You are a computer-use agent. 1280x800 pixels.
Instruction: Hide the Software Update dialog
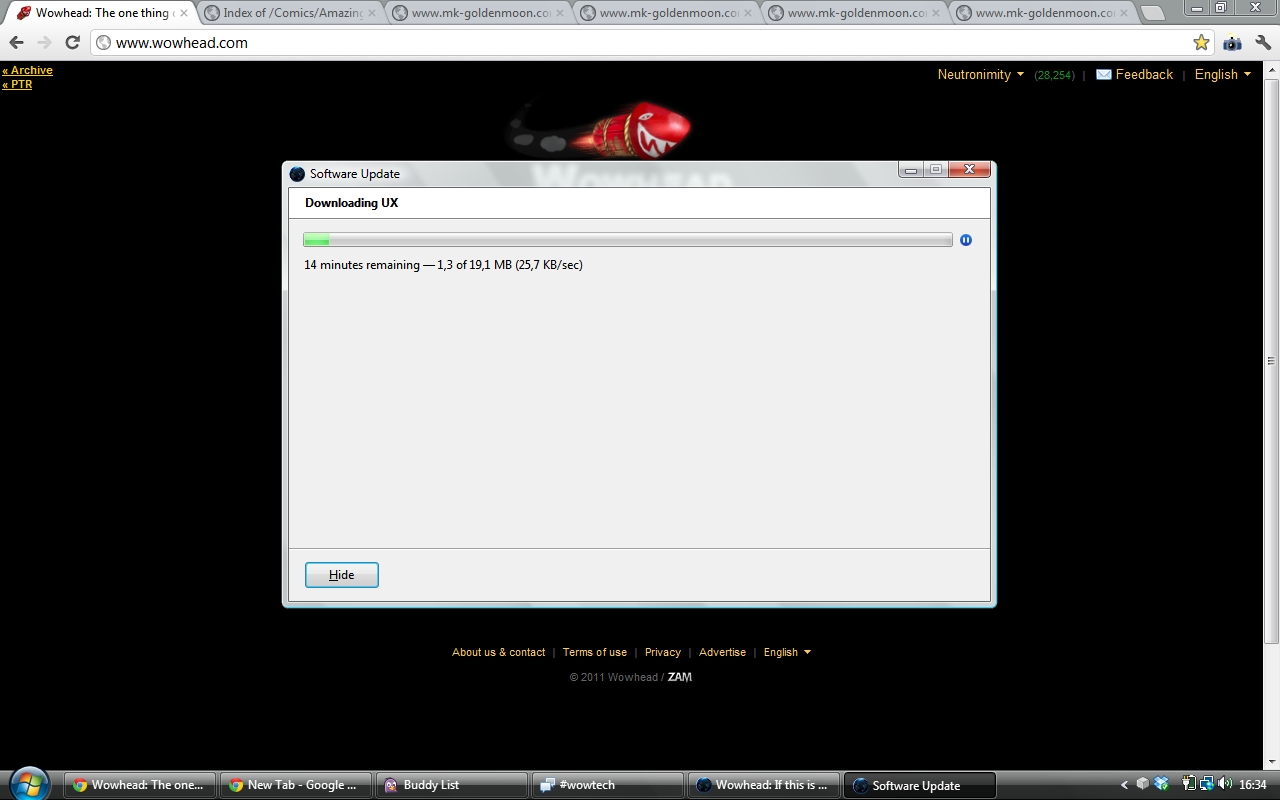point(342,575)
